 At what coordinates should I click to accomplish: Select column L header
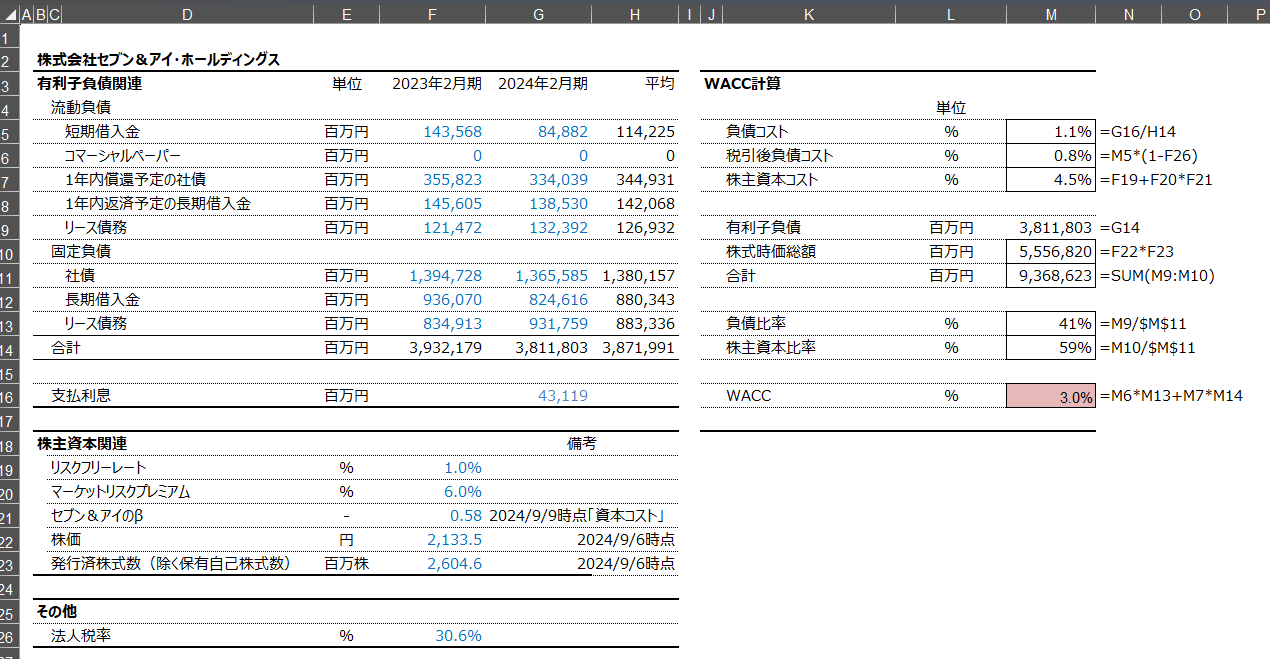point(951,14)
